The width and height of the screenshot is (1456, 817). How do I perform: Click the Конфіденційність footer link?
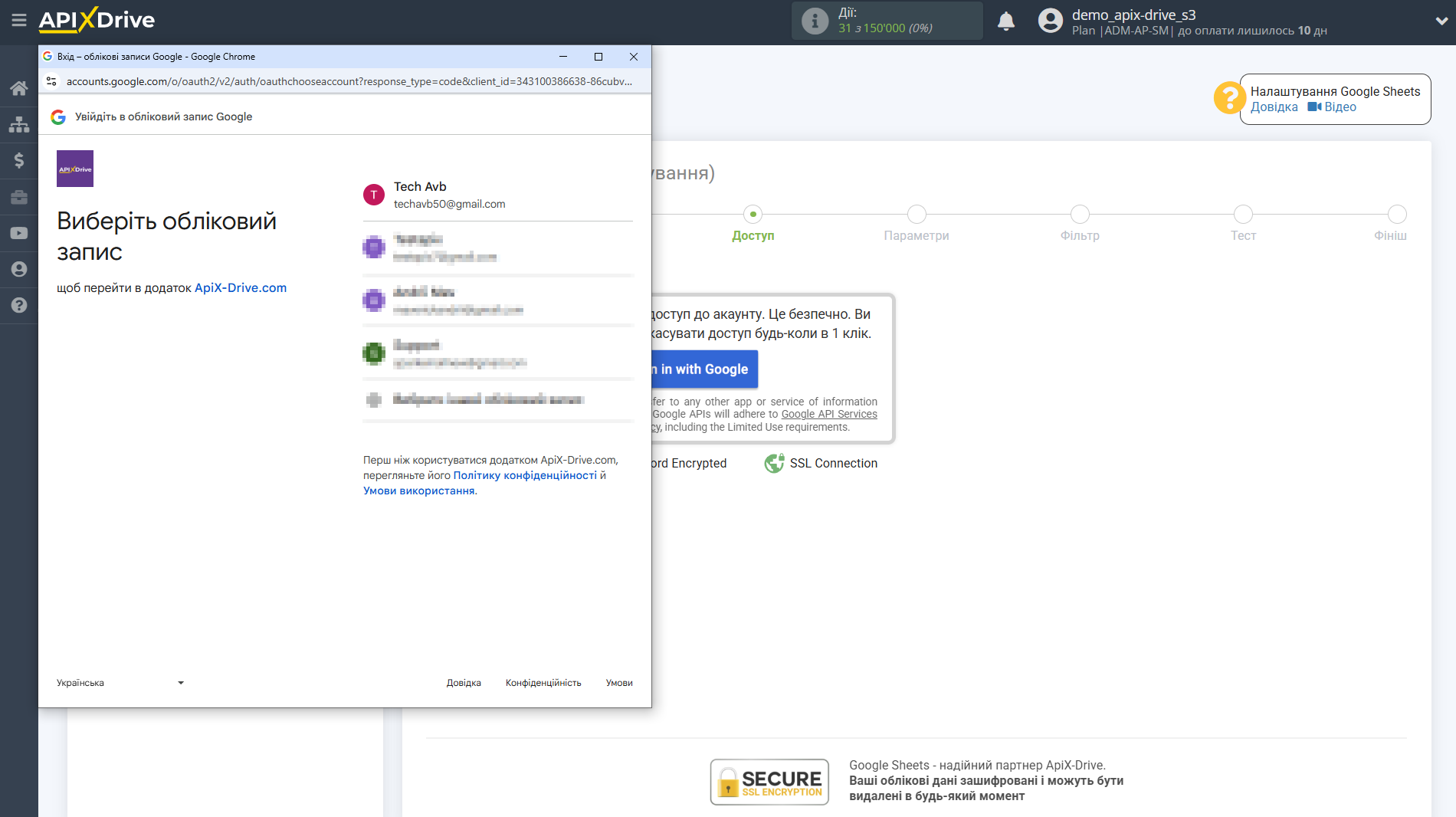(x=543, y=683)
